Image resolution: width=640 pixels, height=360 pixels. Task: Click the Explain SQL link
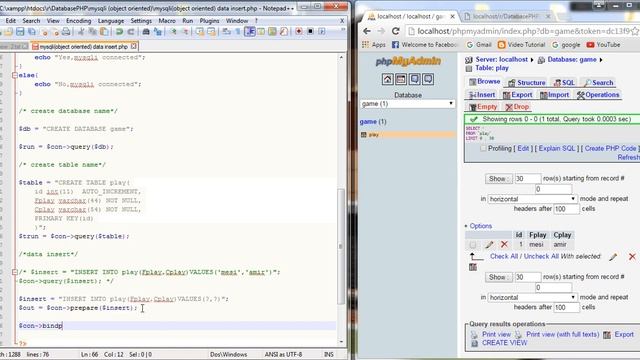coord(557,149)
